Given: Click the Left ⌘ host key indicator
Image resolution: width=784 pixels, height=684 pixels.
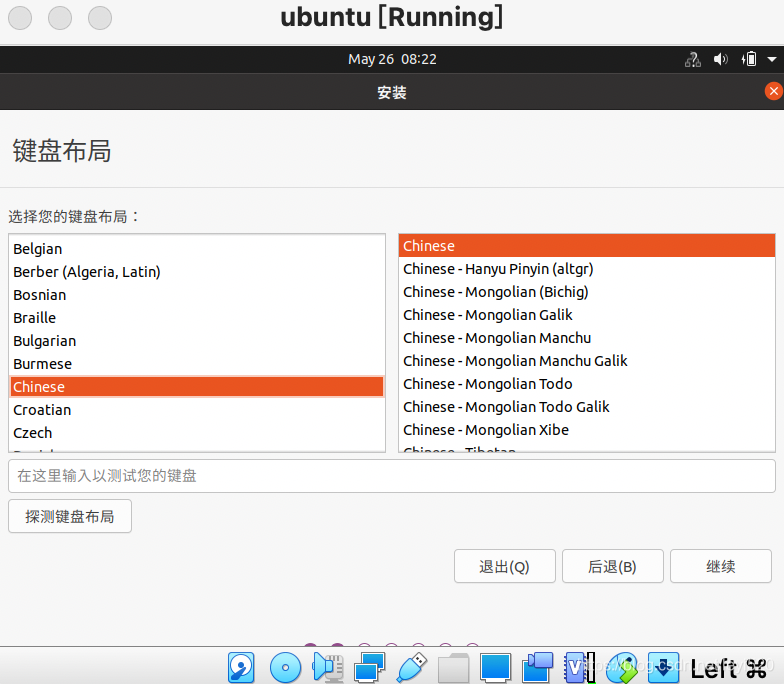Looking at the screenshot, I should (729, 668).
